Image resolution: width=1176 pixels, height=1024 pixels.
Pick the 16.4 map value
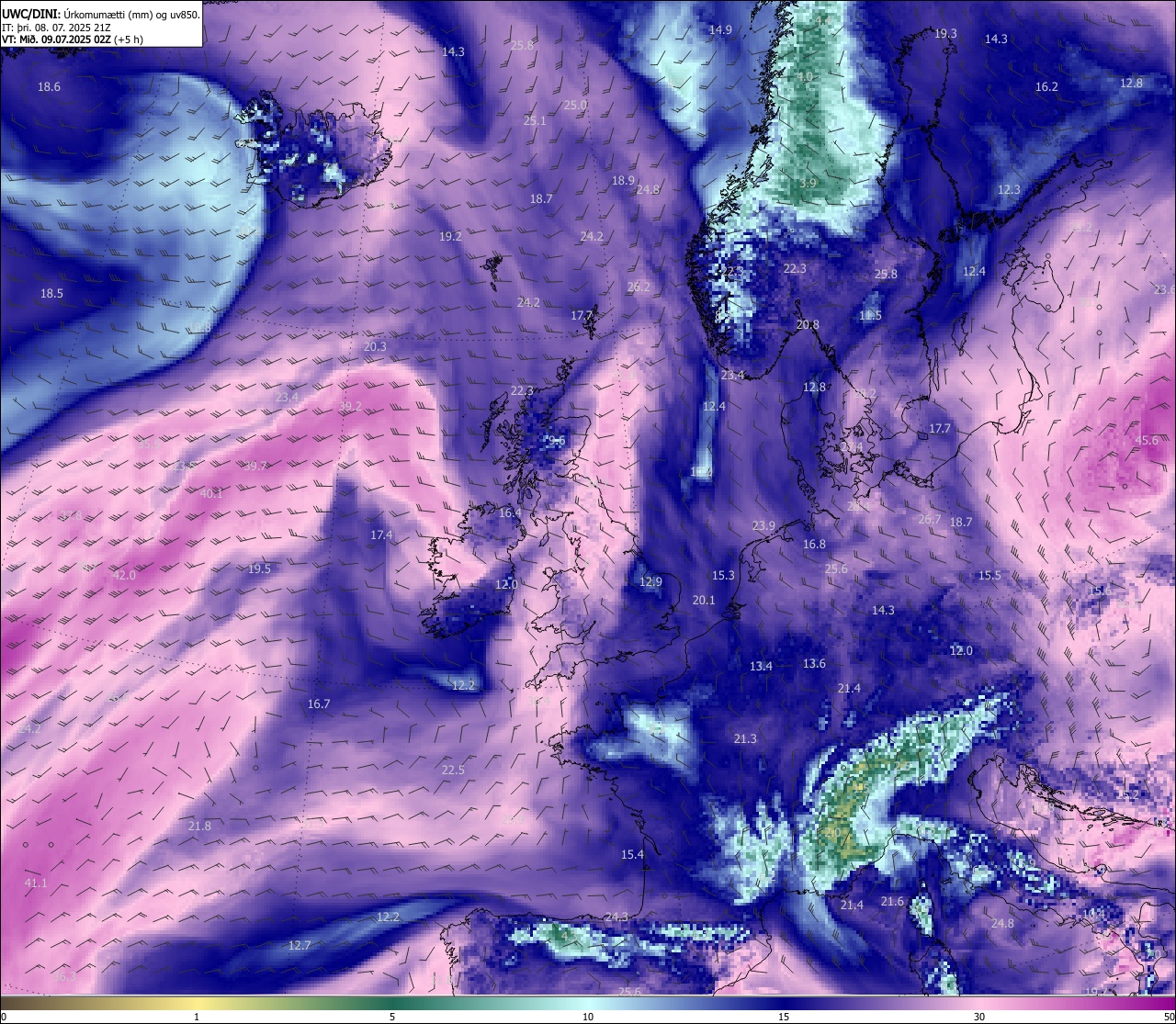pos(510,513)
